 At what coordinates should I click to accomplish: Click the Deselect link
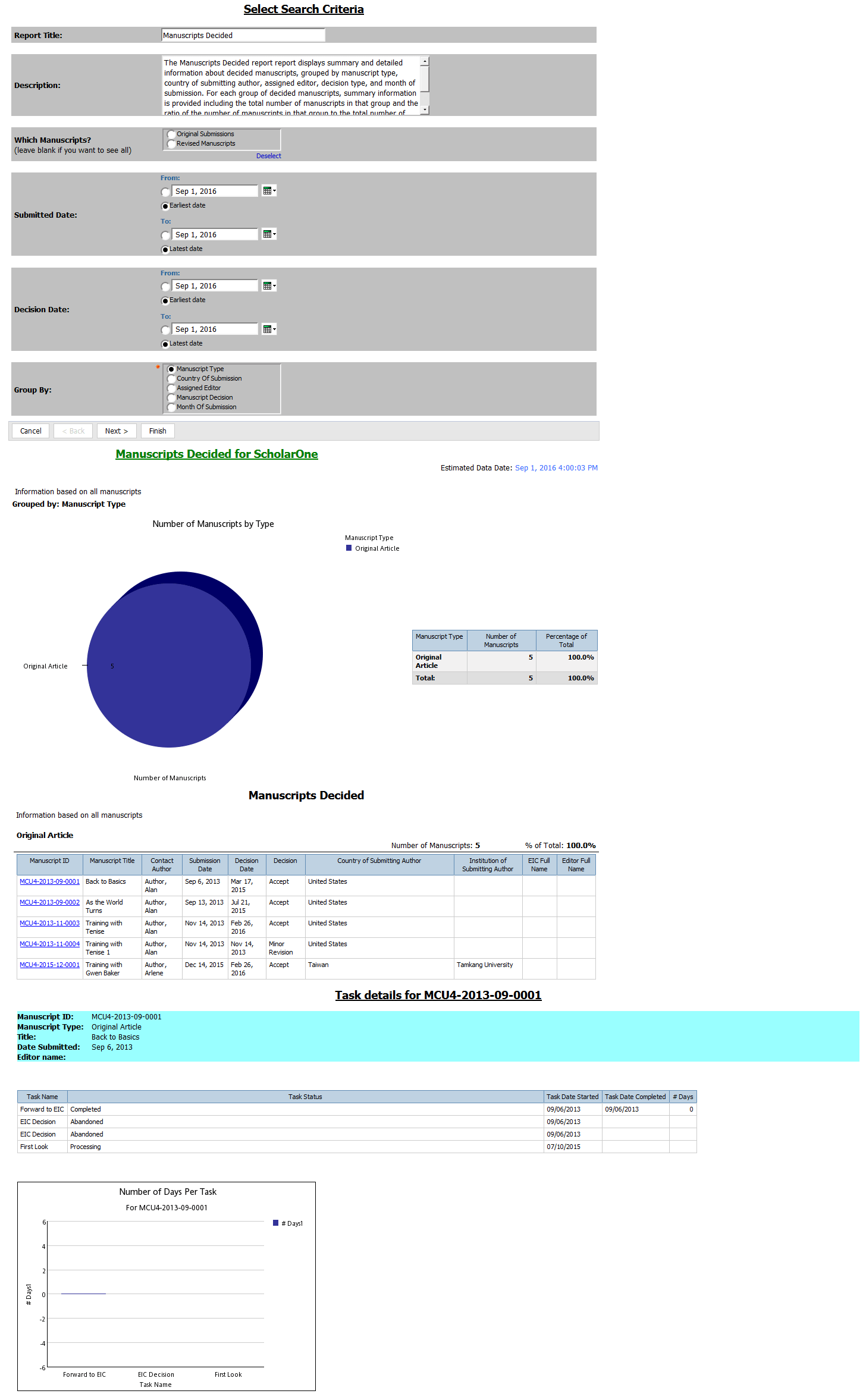[269, 156]
